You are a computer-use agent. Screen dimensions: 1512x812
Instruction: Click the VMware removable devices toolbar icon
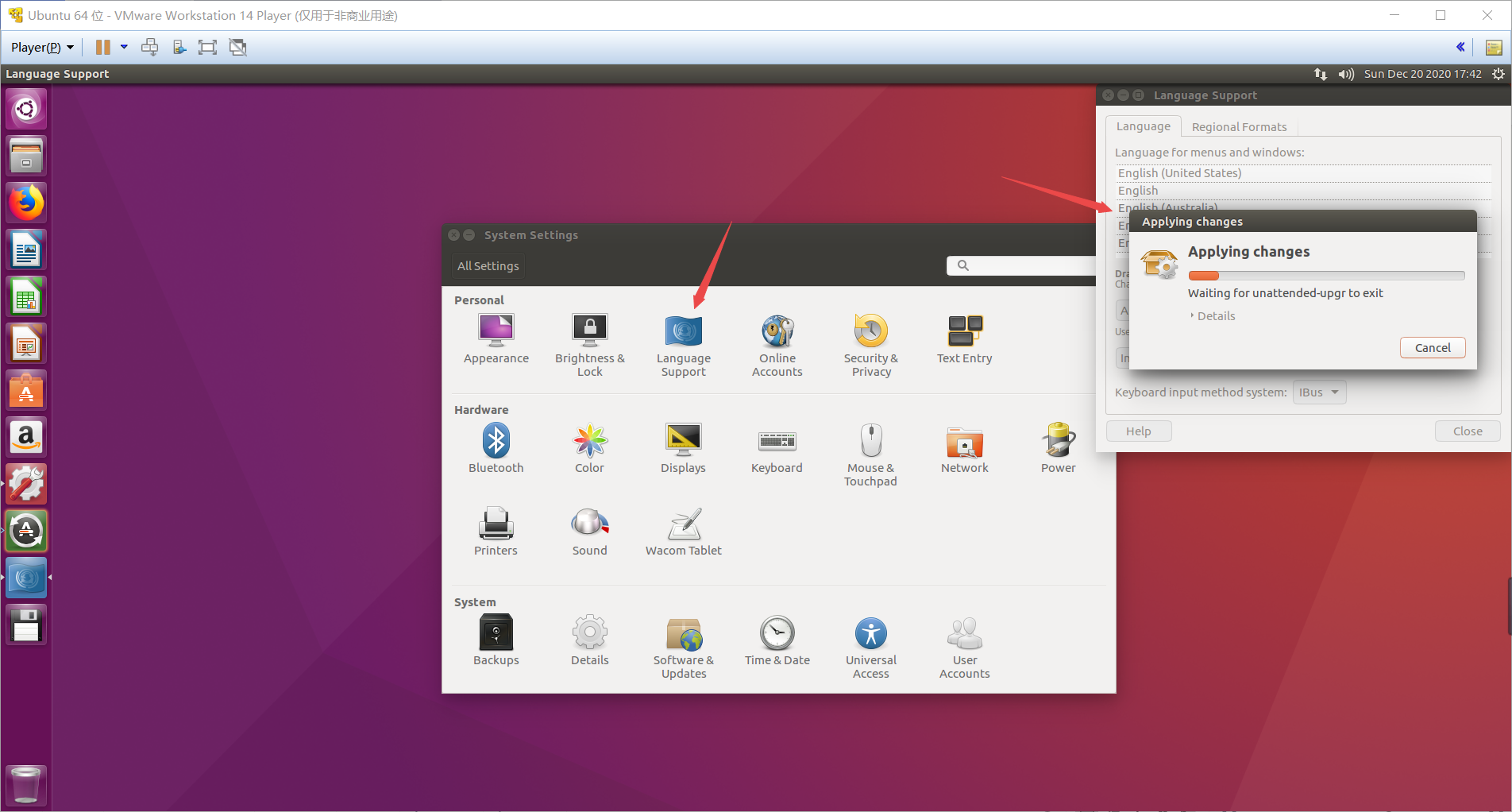(x=179, y=48)
